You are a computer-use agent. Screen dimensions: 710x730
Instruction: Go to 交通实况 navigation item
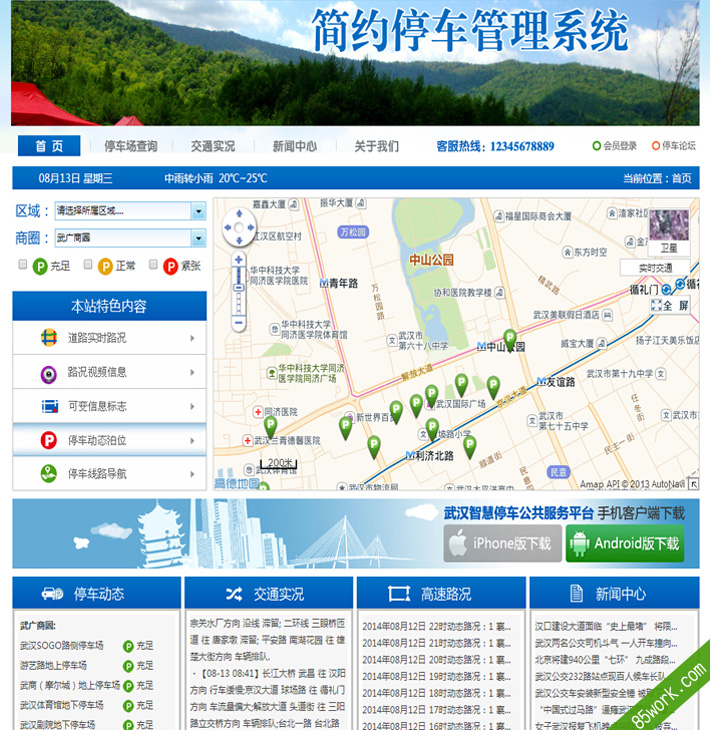point(213,146)
